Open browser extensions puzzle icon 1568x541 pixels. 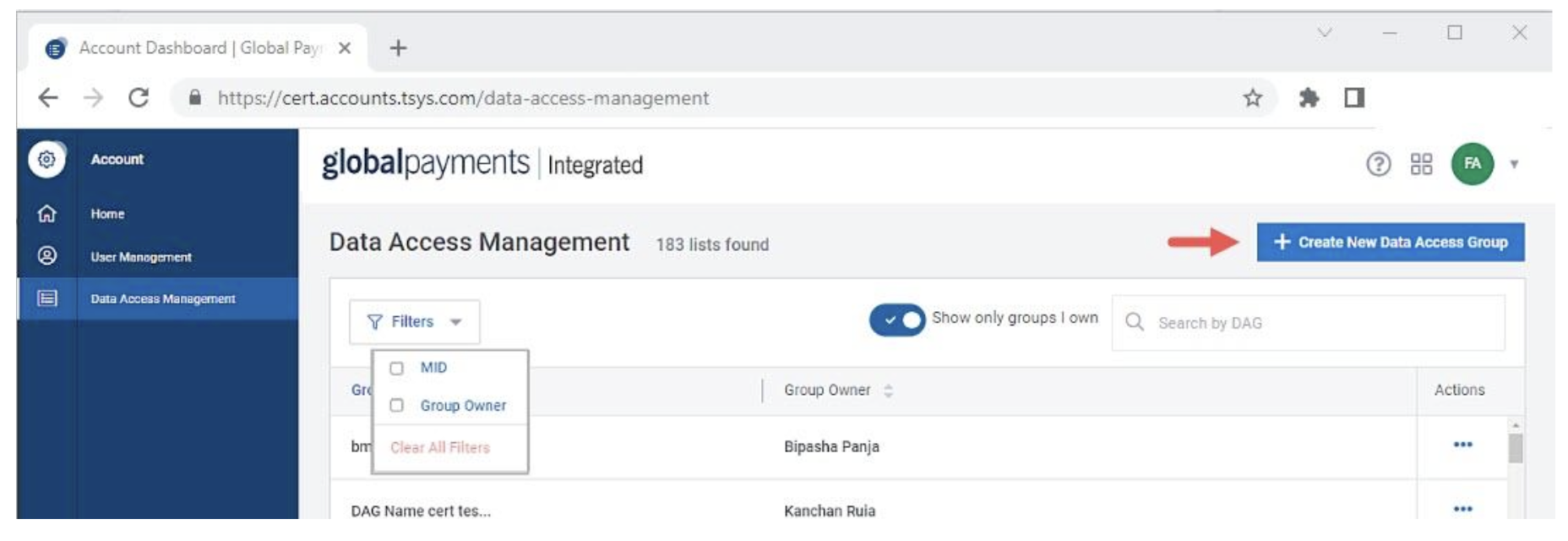1309,98
